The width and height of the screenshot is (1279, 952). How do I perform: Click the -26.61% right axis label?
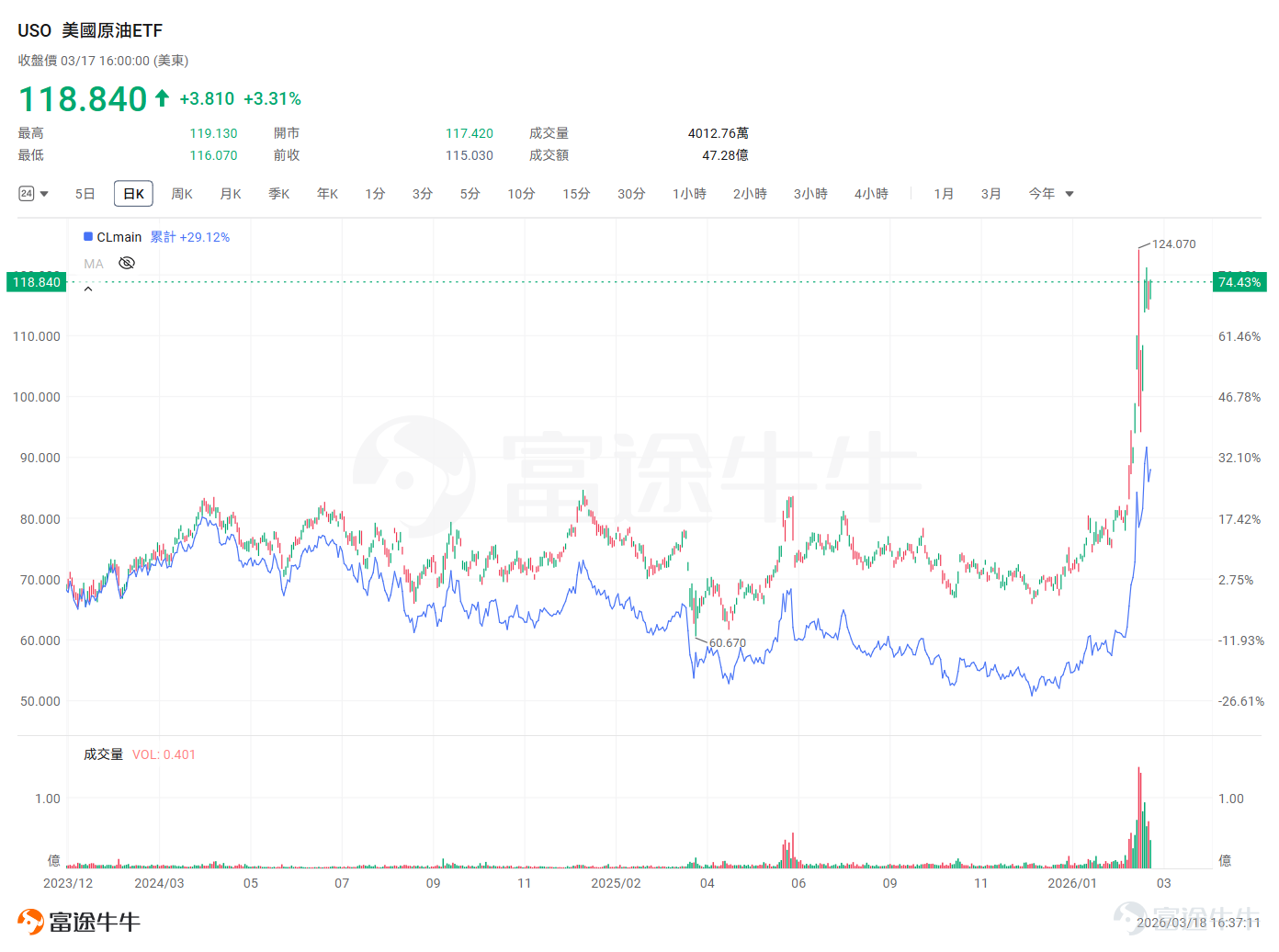1241,701
